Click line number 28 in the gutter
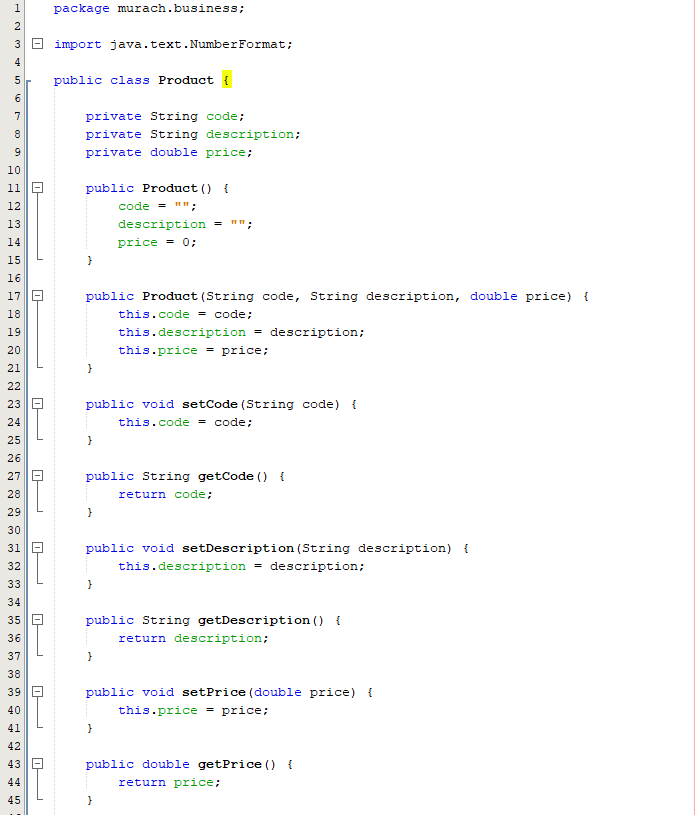This screenshot has width=697, height=815. coord(14,494)
